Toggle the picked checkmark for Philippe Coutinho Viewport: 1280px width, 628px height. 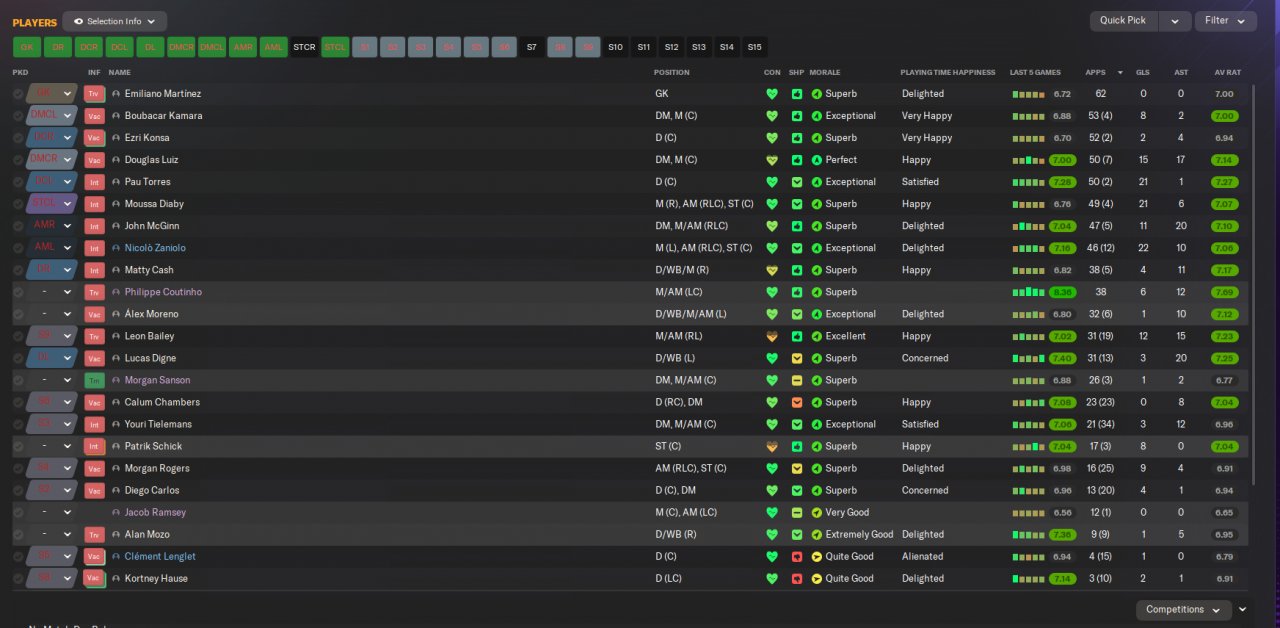(18, 292)
